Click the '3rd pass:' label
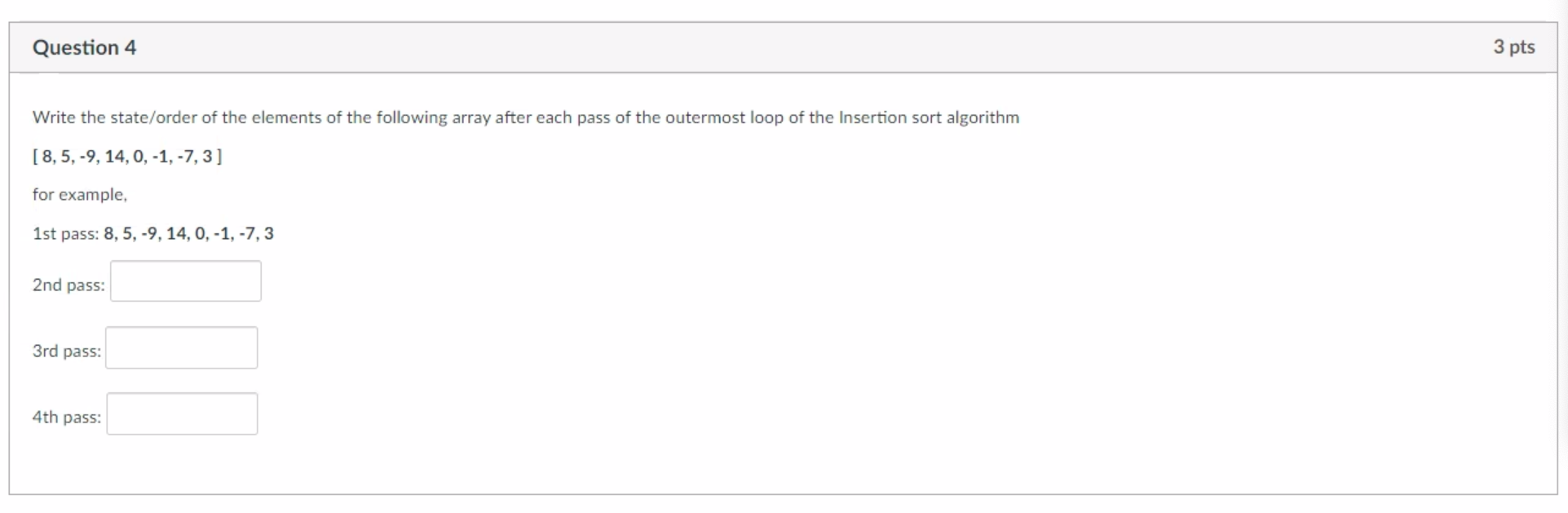Image resolution: width=1568 pixels, height=513 pixels. pos(65,351)
